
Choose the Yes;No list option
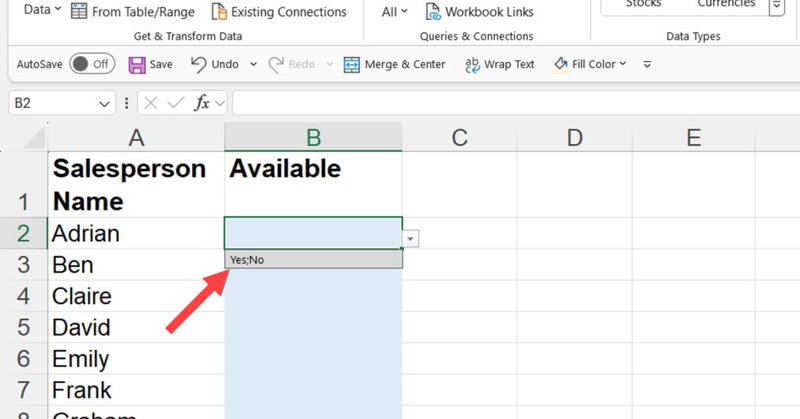point(313,259)
